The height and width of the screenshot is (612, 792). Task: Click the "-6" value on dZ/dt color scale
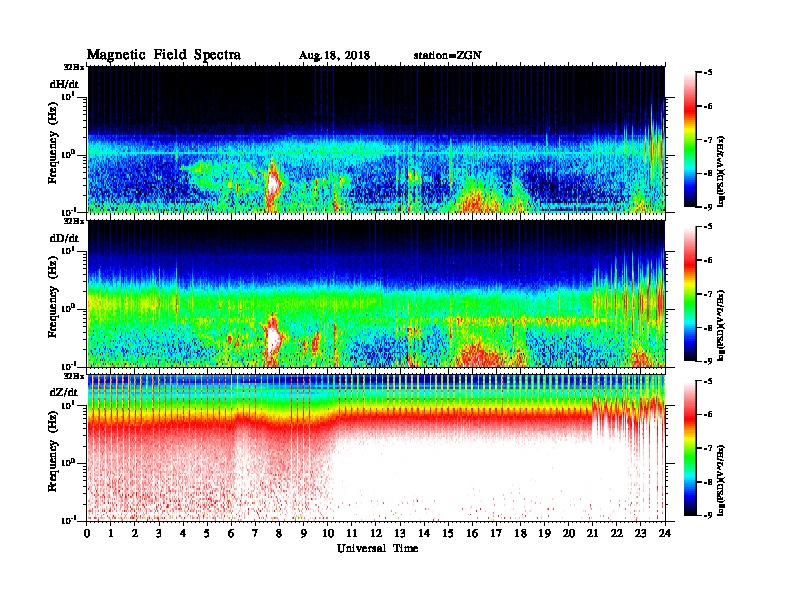(x=708, y=414)
